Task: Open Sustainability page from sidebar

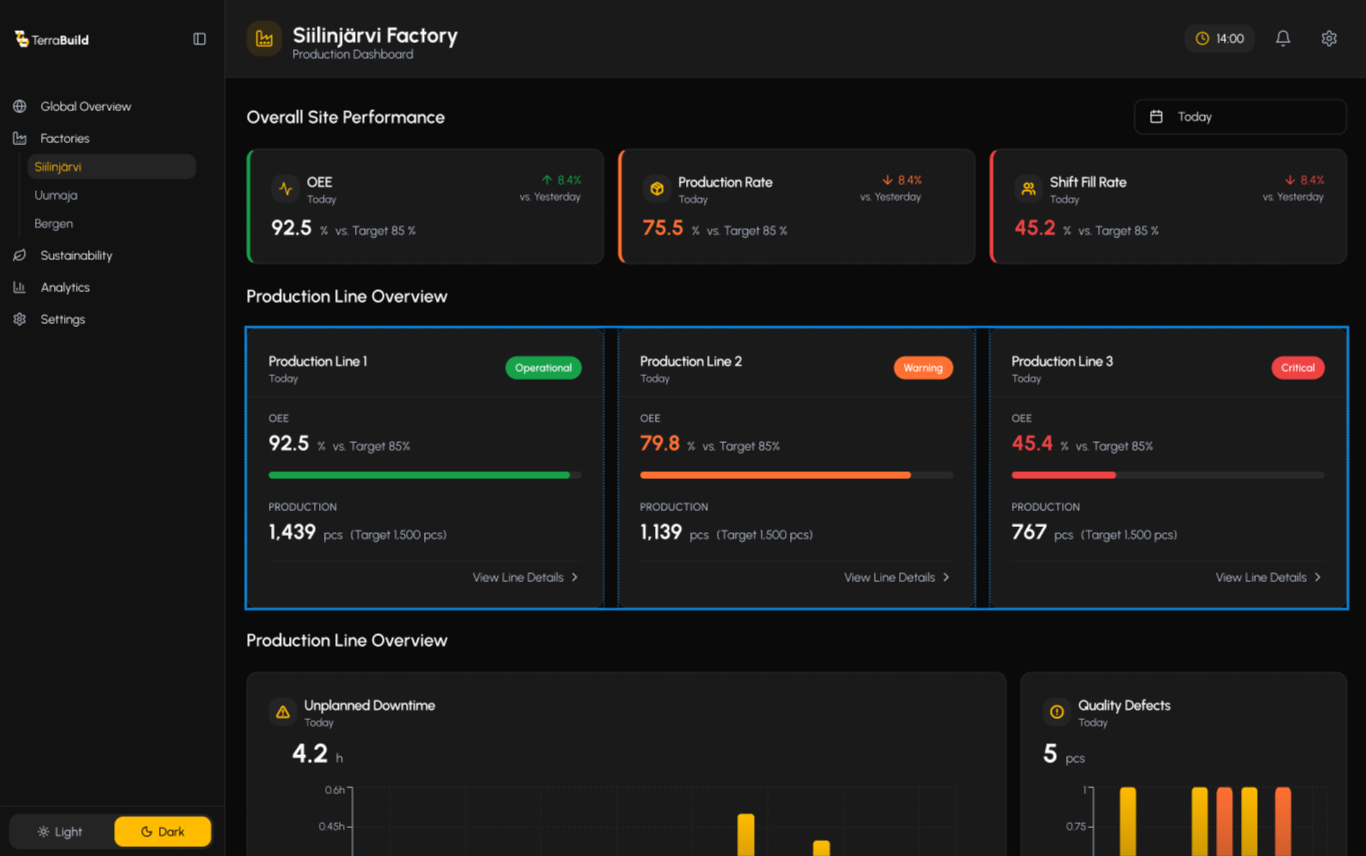Action: click(76, 255)
